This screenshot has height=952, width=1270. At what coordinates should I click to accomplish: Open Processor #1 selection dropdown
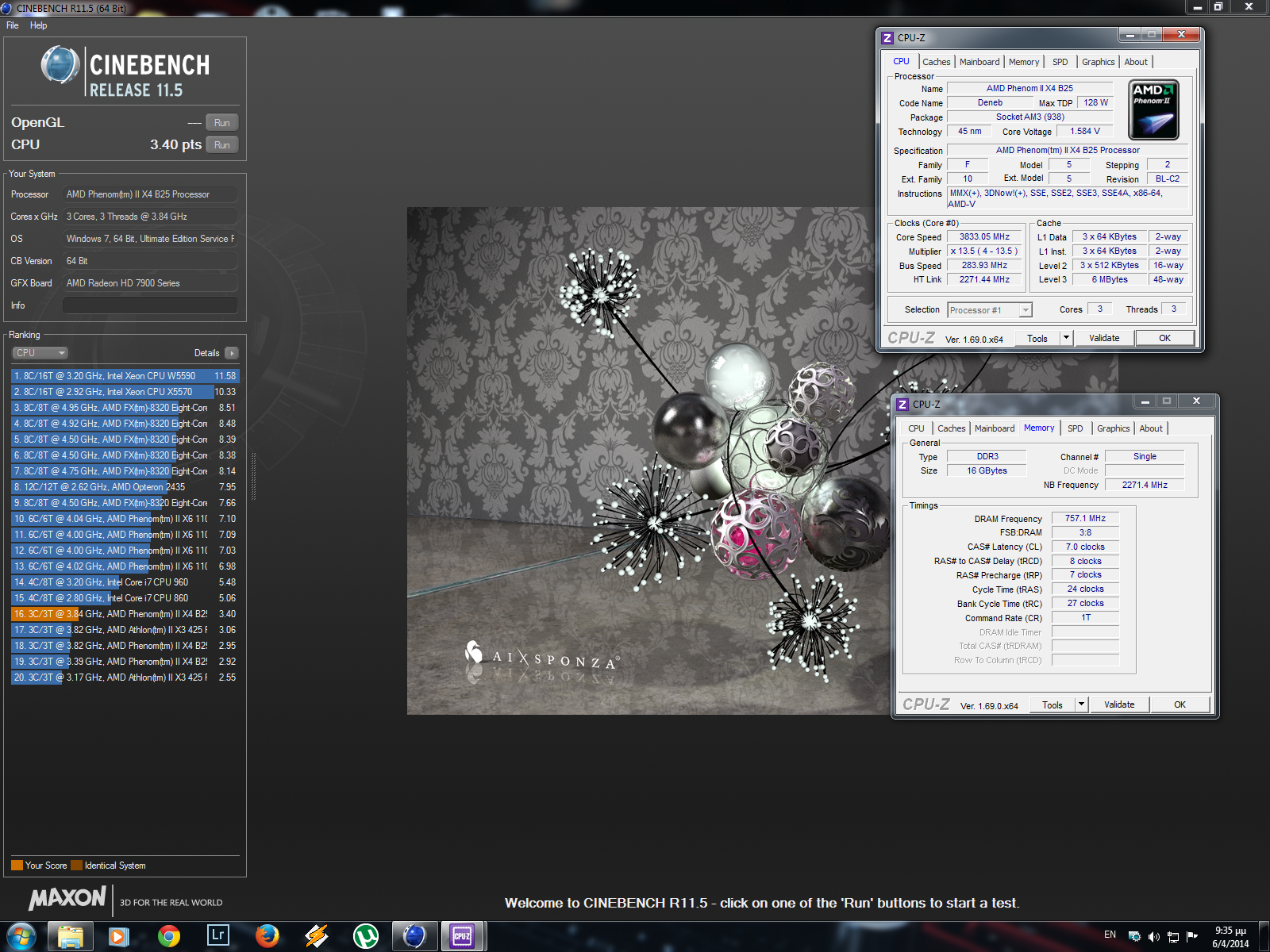click(990, 310)
